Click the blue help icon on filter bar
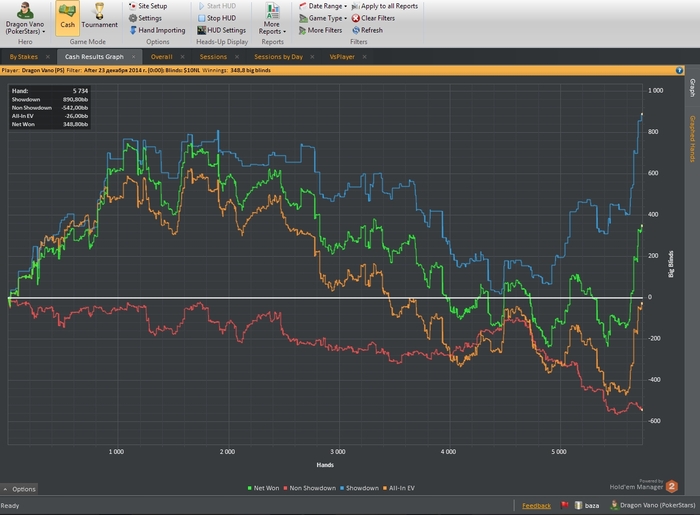Screen dimensions: 700x515 point(679,70)
